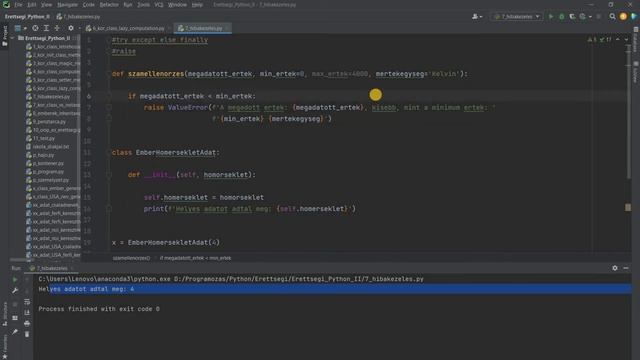The image size is (640, 360).
Task: Toggle fold marker at line 11 class definition
Action: click(109, 153)
